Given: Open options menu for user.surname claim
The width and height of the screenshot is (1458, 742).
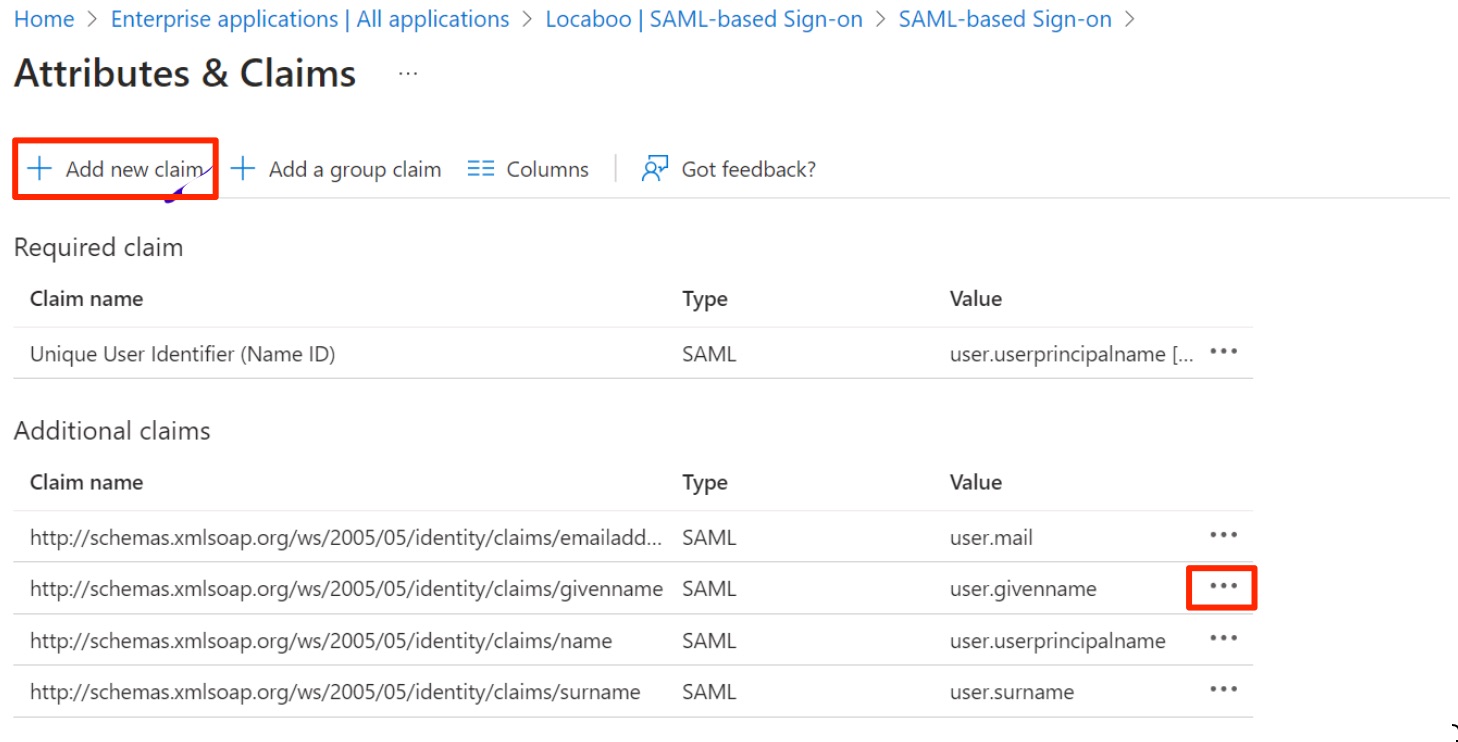Looking at the screenshot, I should (1223, 689).
